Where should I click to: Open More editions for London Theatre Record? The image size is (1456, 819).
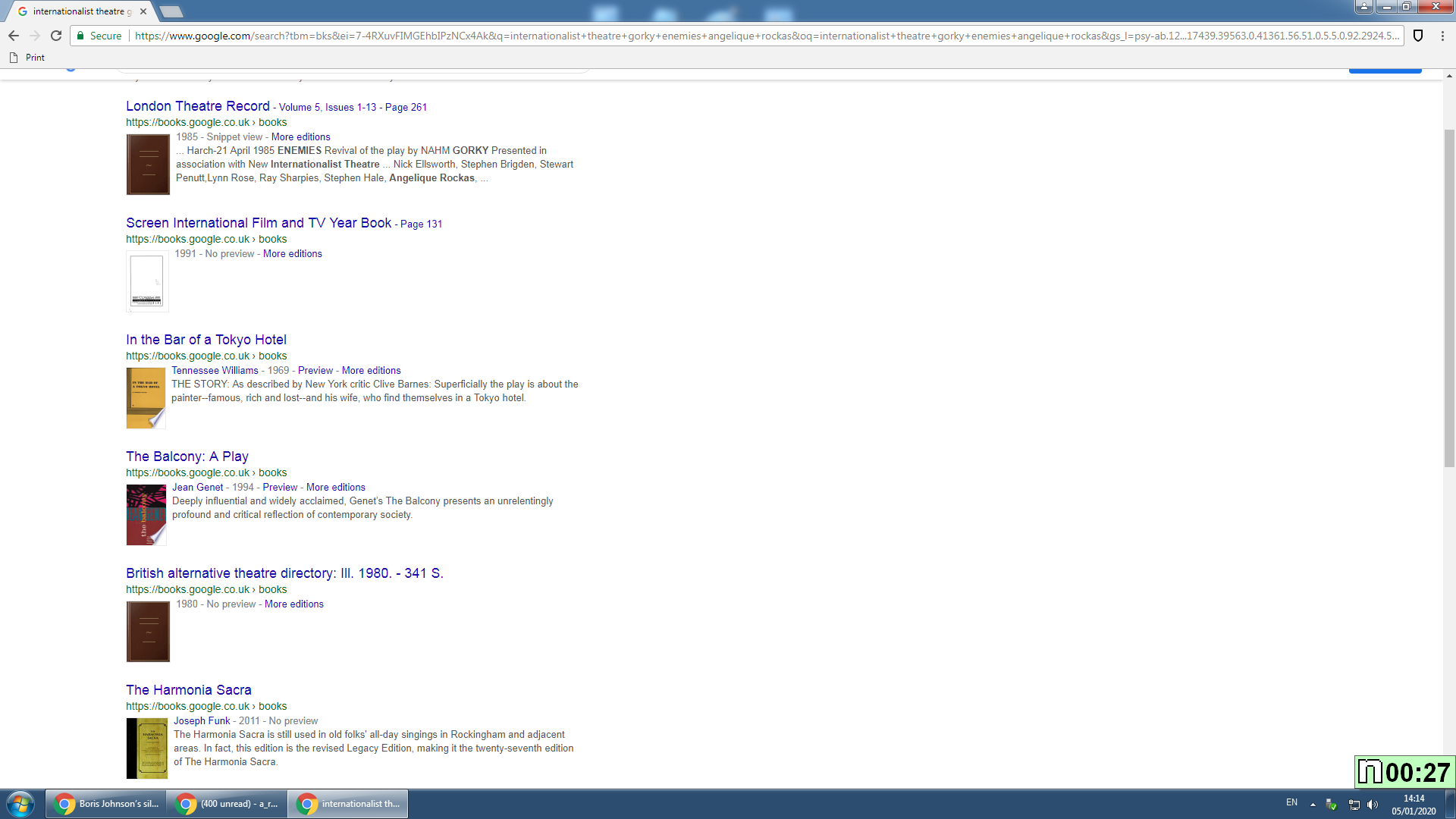point(301,137)
